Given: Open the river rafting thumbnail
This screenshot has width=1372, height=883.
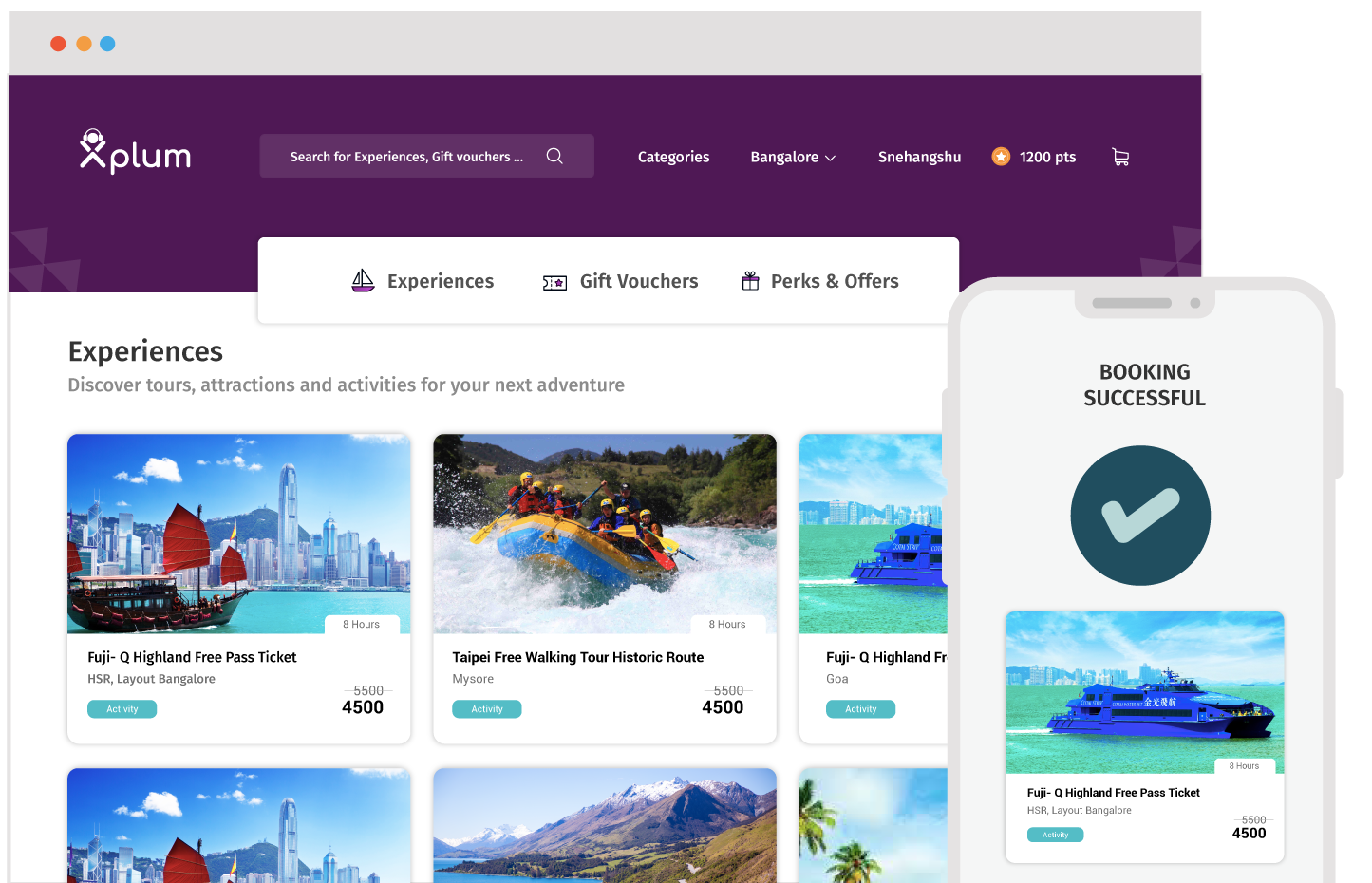Looking at the screenshot, I should point(605,534).
